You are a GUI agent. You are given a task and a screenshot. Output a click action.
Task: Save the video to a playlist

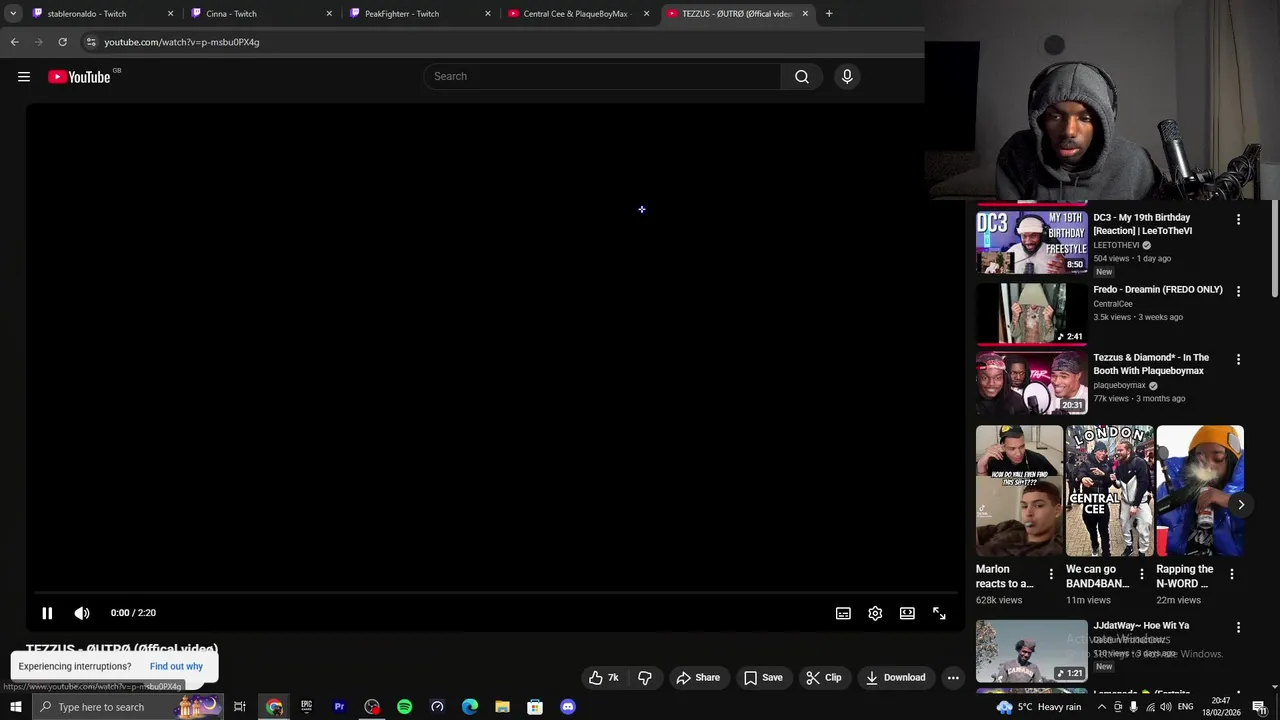(x=763, y=678)
